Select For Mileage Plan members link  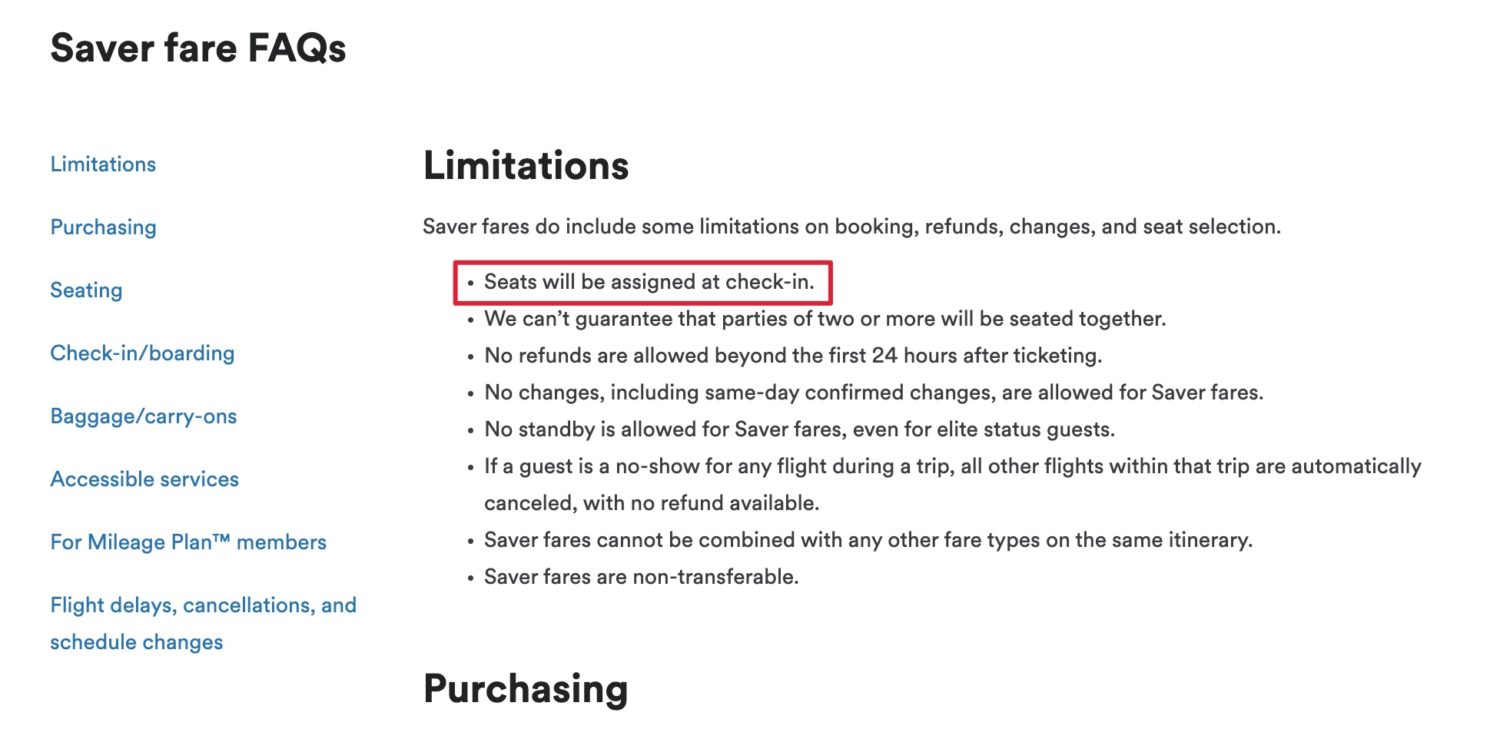188,542
